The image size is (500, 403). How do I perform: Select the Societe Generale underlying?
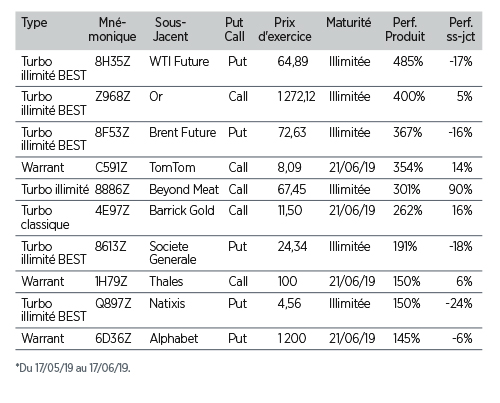click(173, 253)
